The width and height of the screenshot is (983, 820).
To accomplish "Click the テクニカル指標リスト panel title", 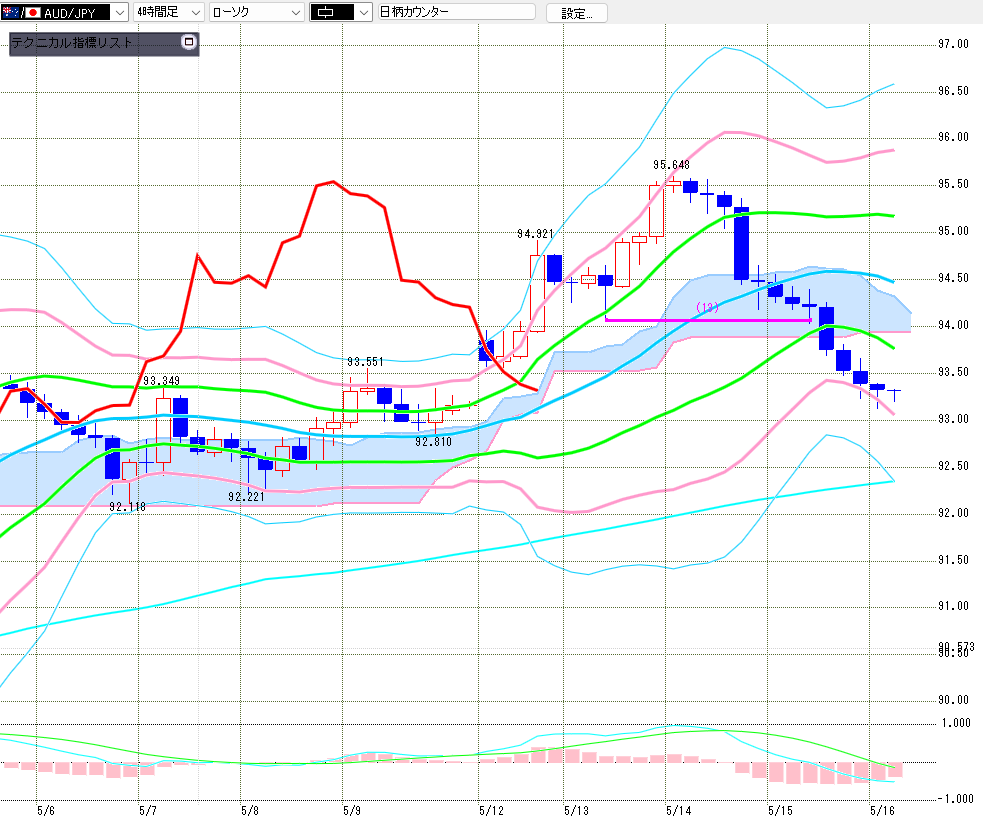I will pos(73,43).
